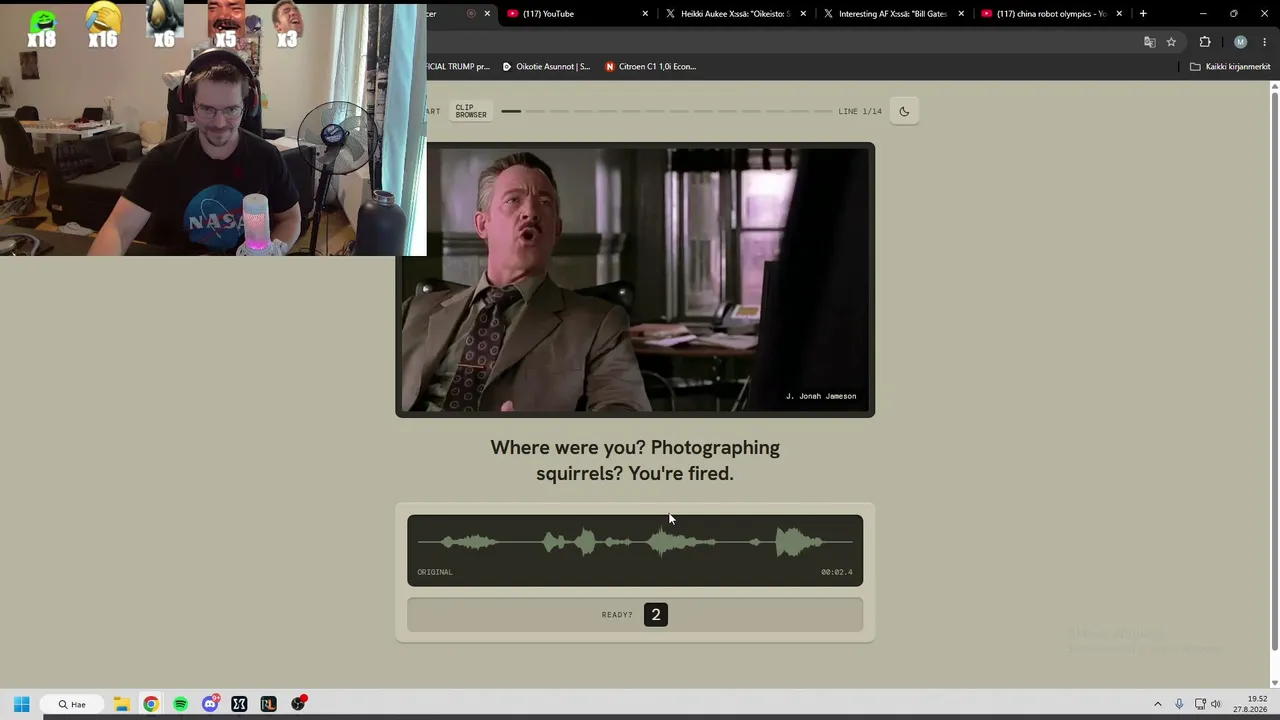
Task: Open network settings from the tray
Action: click(1200, 704)
